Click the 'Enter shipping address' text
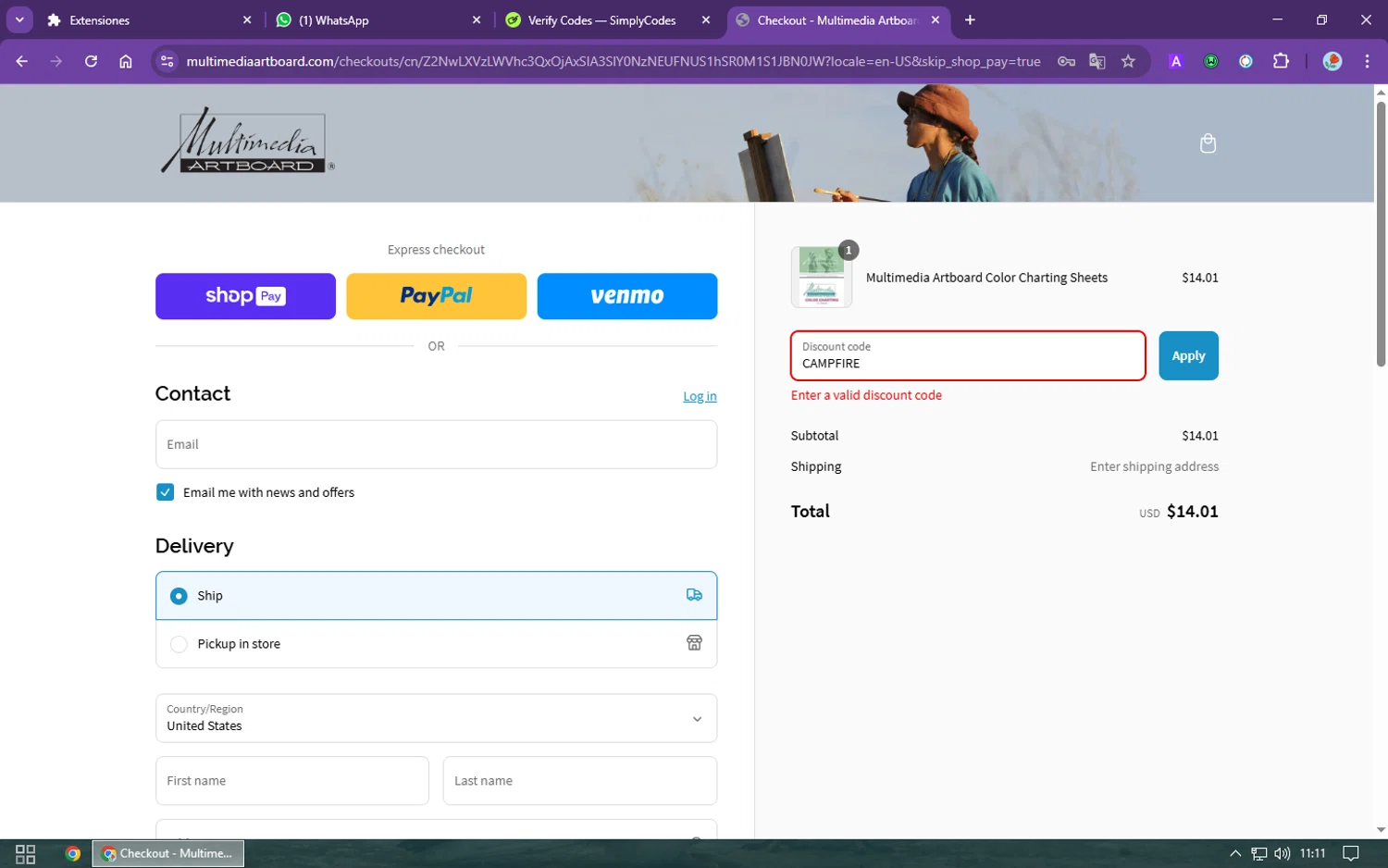 (1154, 466)
